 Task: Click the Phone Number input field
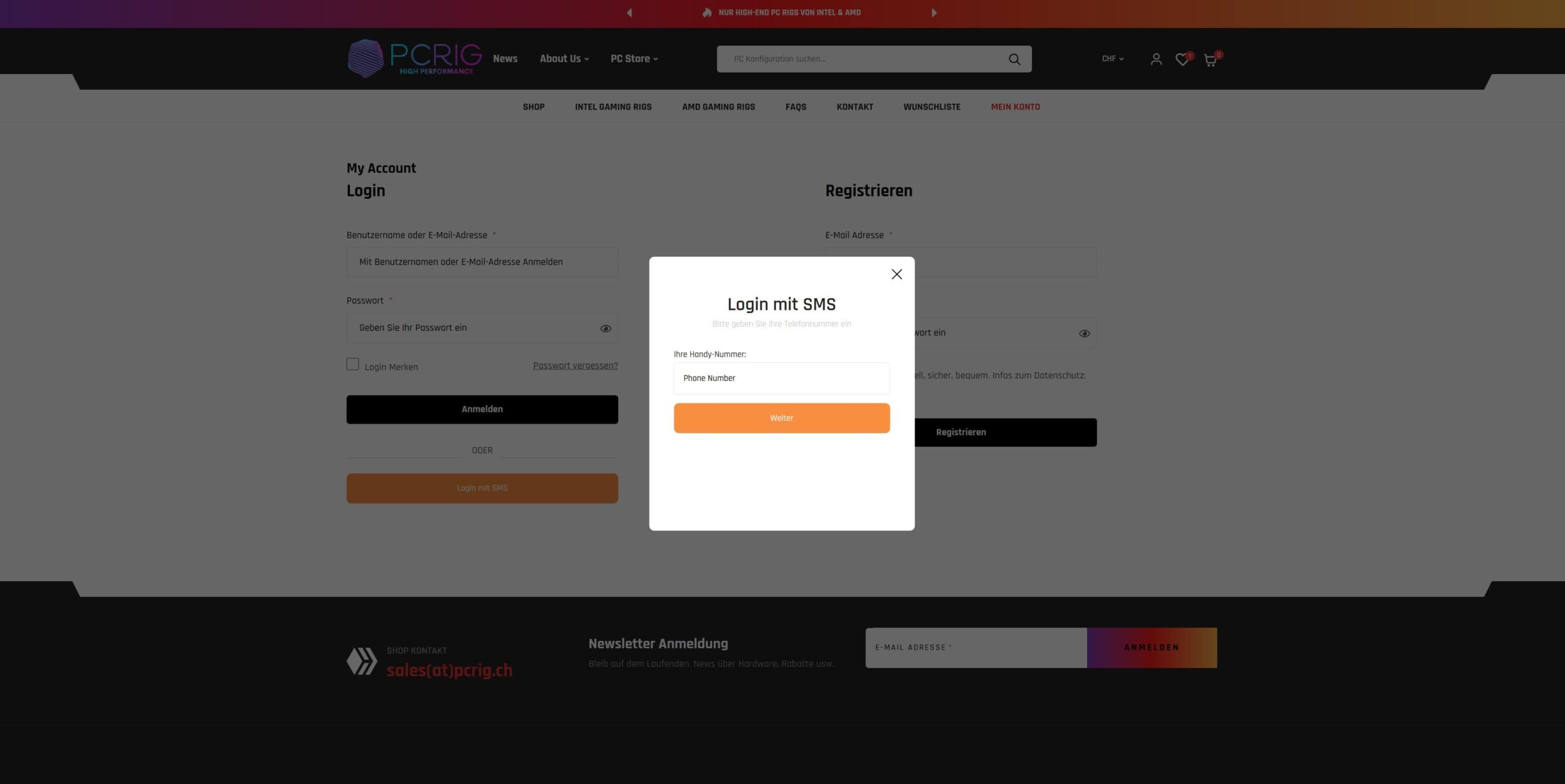[x=781, y=378]
